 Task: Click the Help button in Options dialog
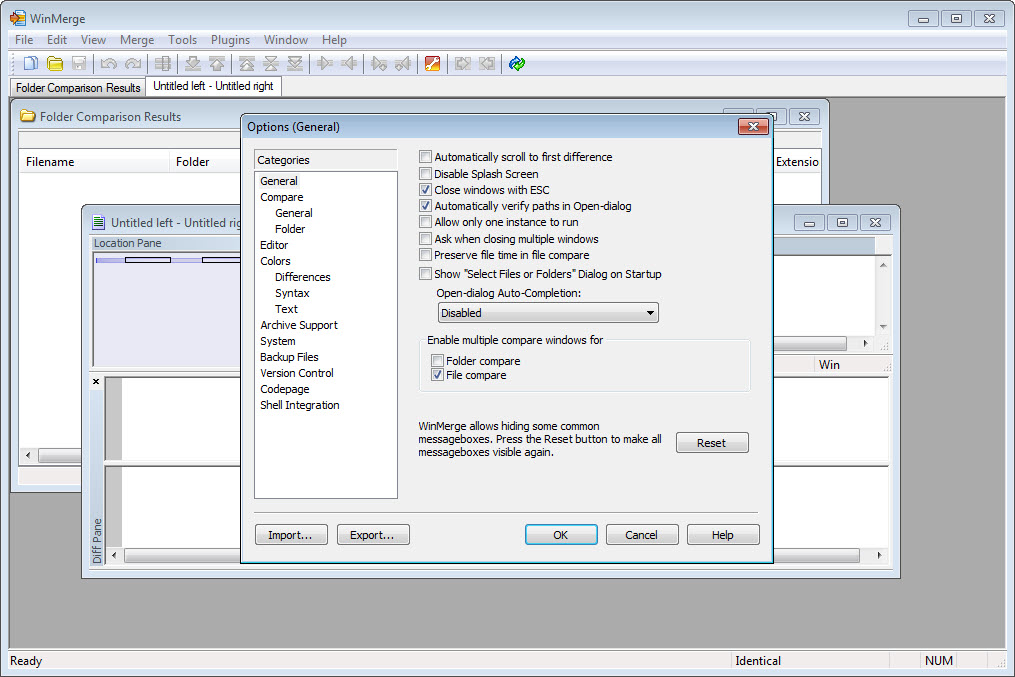(x=722, y=535)
